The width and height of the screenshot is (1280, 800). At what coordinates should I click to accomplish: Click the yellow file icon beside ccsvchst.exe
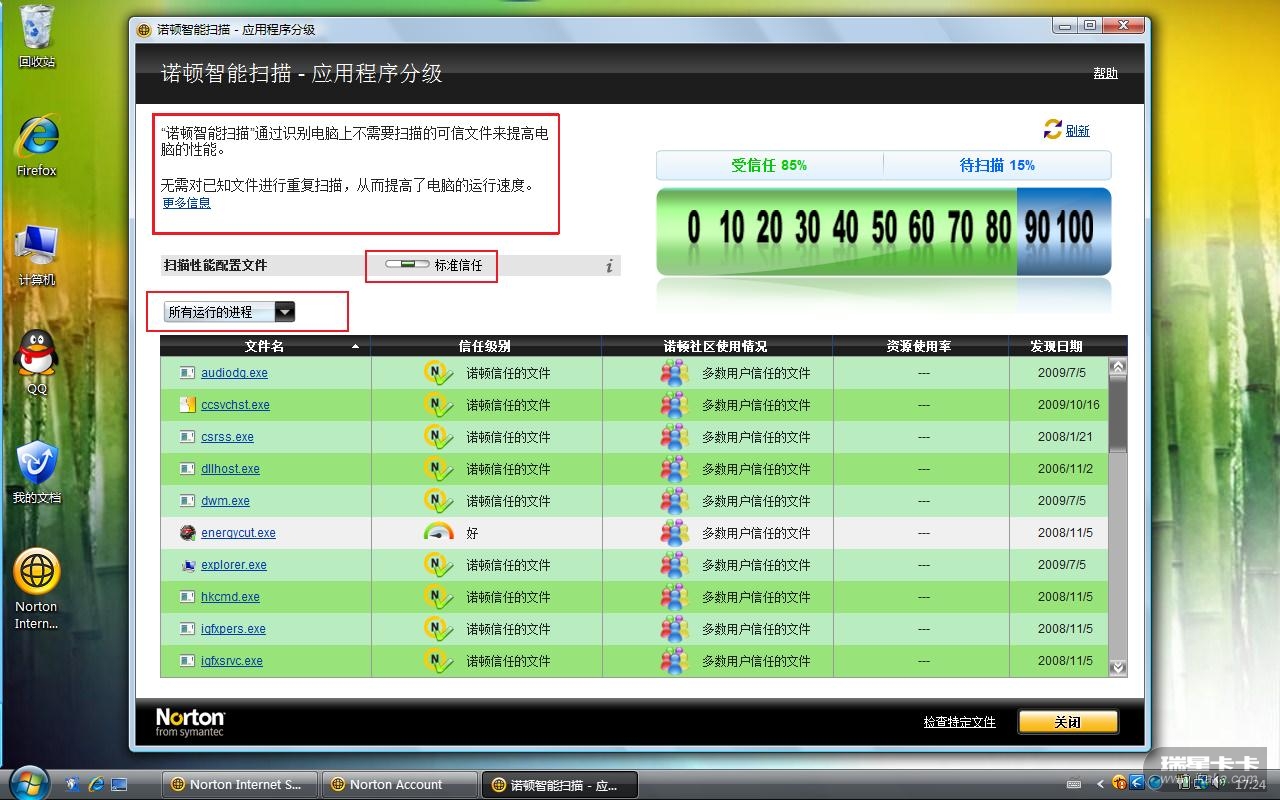pyautogui.click(x=187, y=405)
